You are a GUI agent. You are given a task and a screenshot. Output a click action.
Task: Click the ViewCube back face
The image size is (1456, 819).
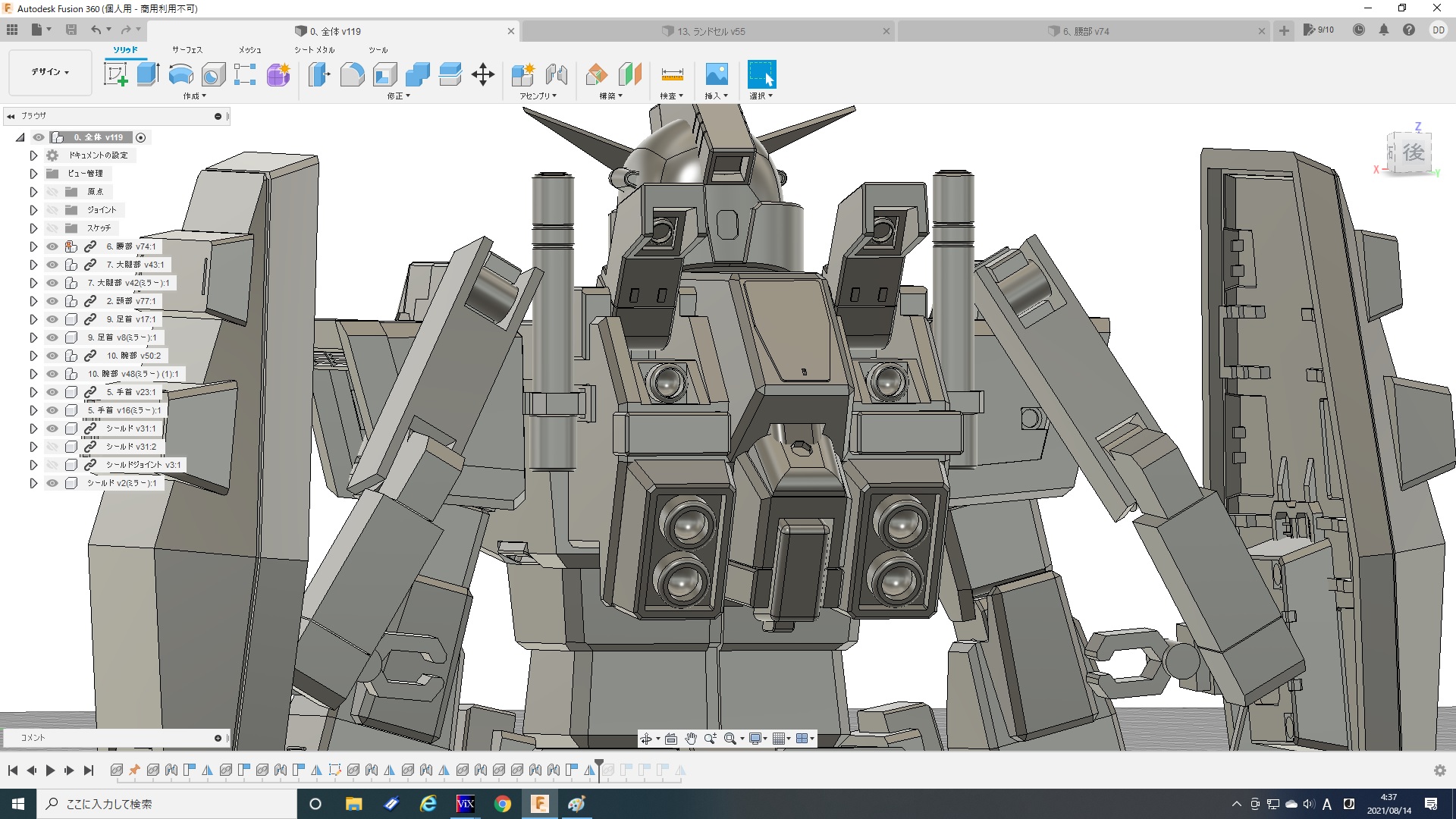click(1412, 152)
